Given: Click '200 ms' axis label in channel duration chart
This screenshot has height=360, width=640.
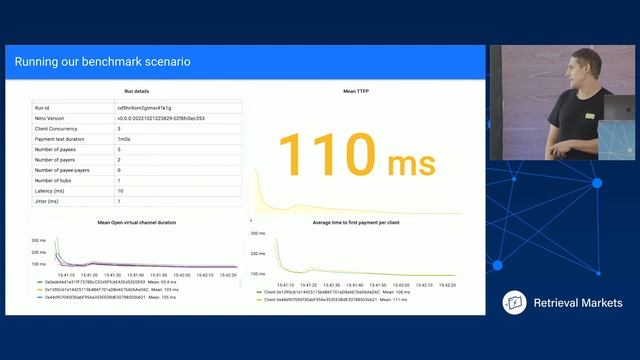Looking at the screenshot, I should tap(39, 252).
